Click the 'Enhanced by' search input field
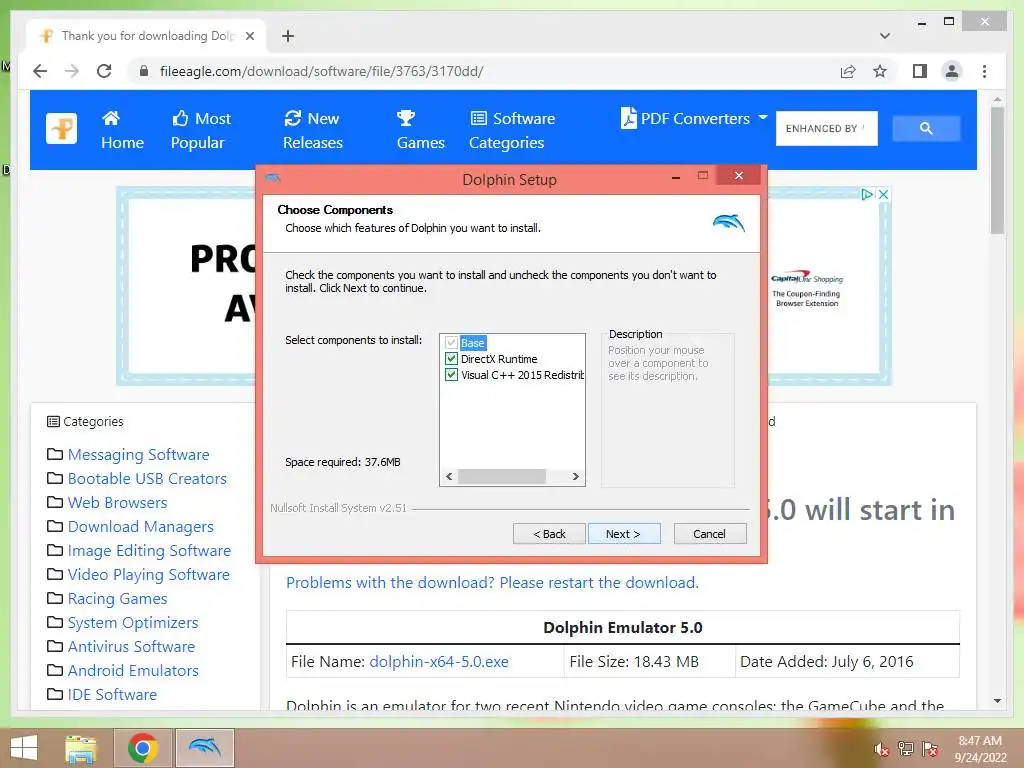This screenshot has height=768, width=1024. click(x=827, y=128)
